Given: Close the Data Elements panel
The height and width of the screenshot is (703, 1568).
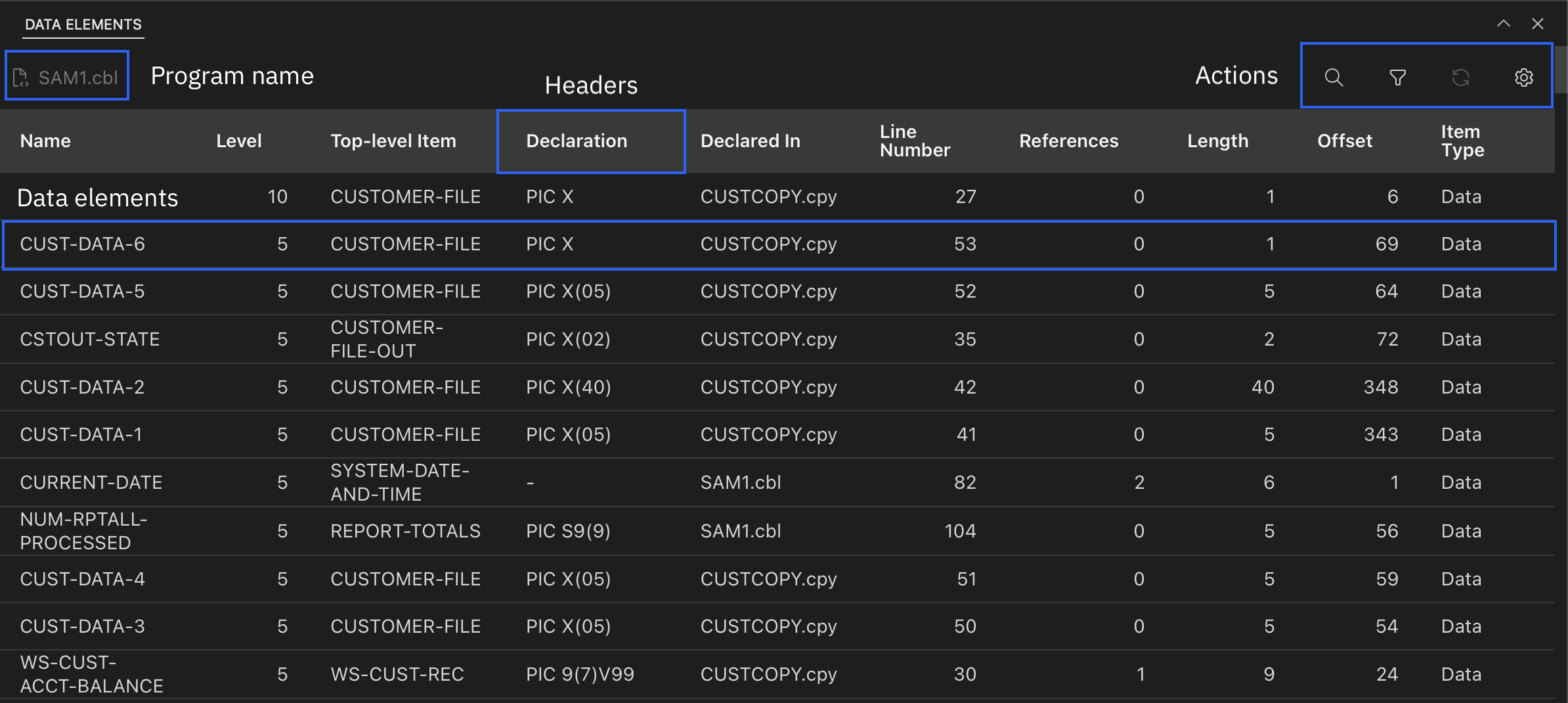Looking at the screenshot, I should point(1537,24).
